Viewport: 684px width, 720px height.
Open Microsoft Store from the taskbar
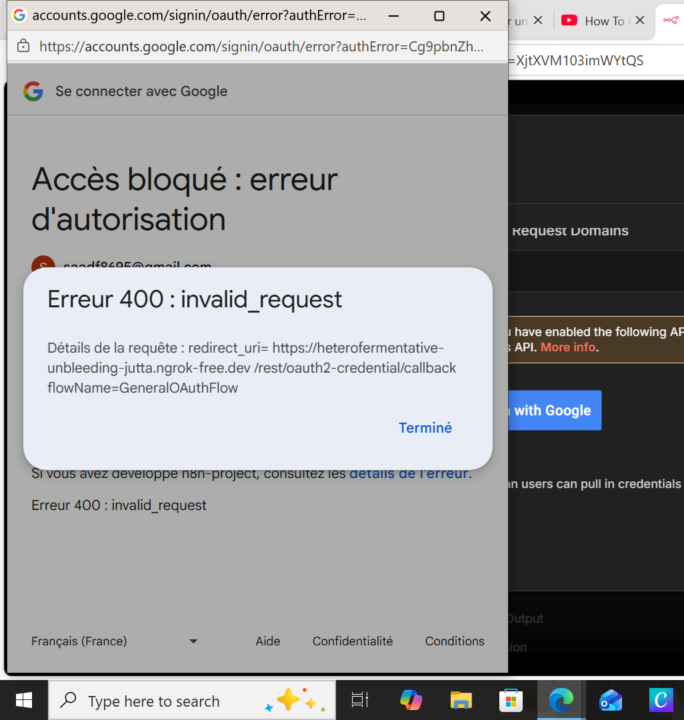tap(511, 700)
